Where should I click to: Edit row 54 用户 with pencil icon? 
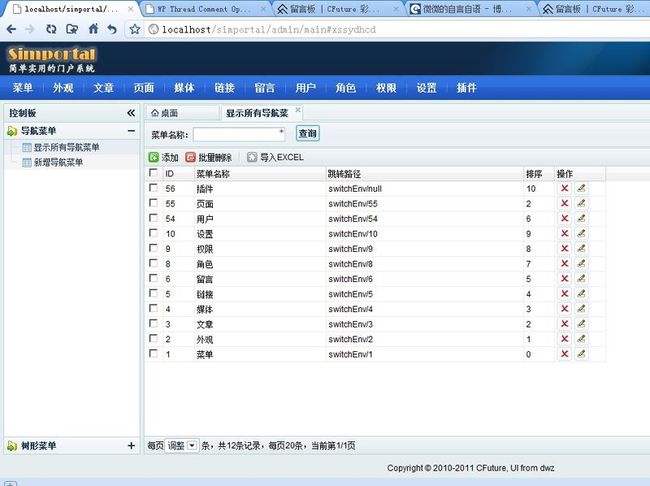[581, 219]
